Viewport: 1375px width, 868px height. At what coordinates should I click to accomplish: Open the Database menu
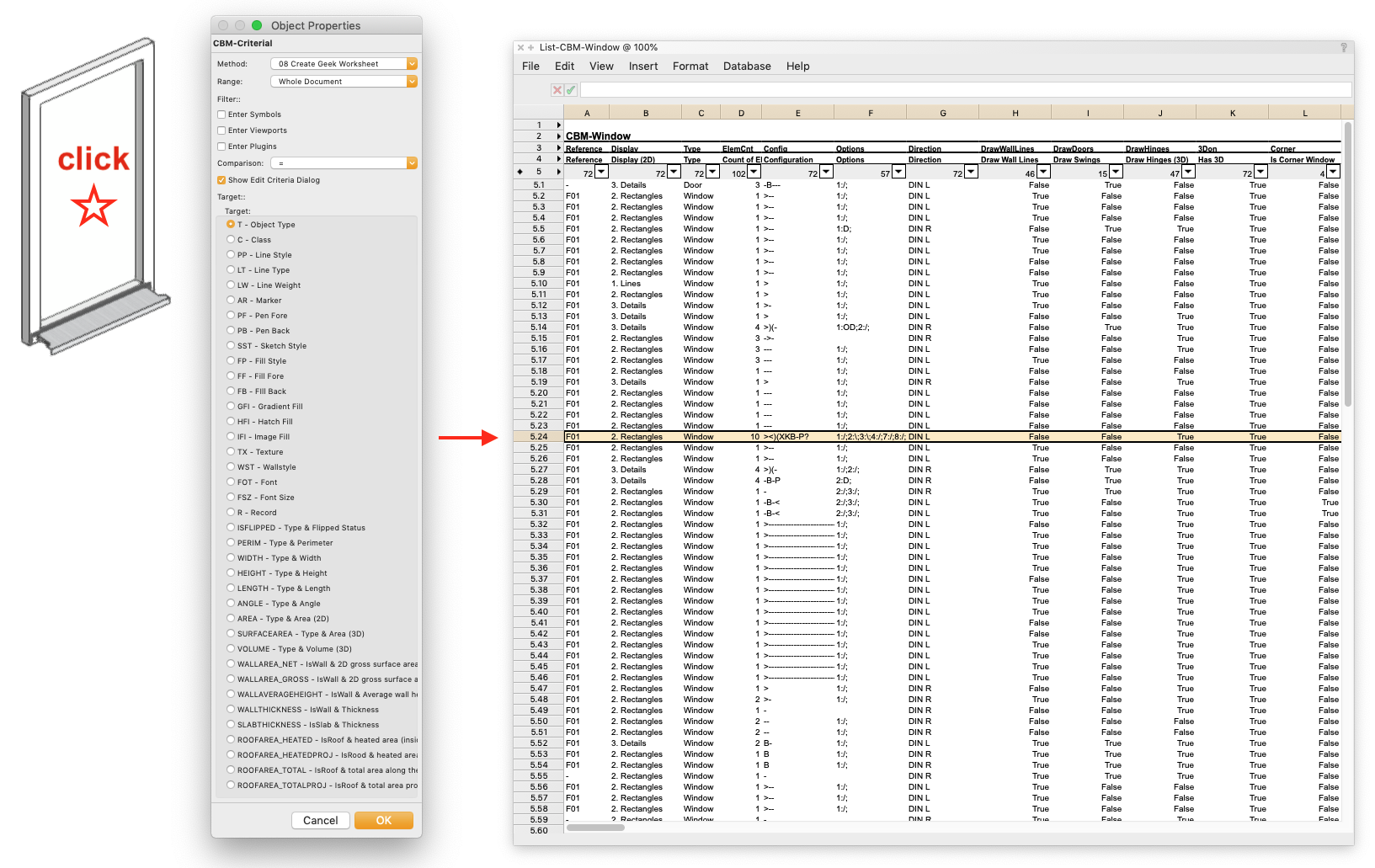(747, 66)
